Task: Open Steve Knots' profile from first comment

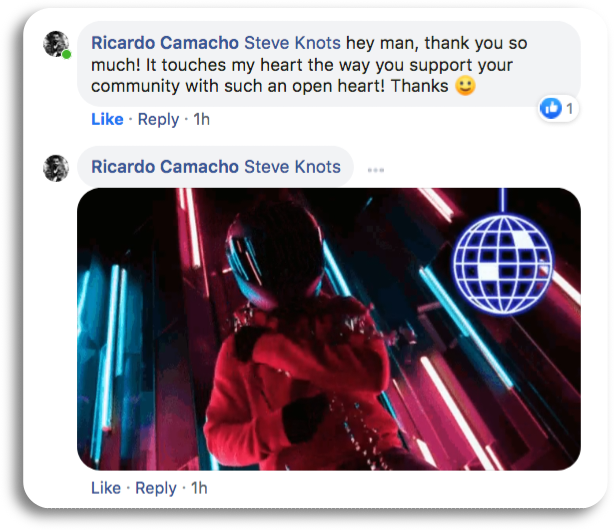Action: (293, 43)
